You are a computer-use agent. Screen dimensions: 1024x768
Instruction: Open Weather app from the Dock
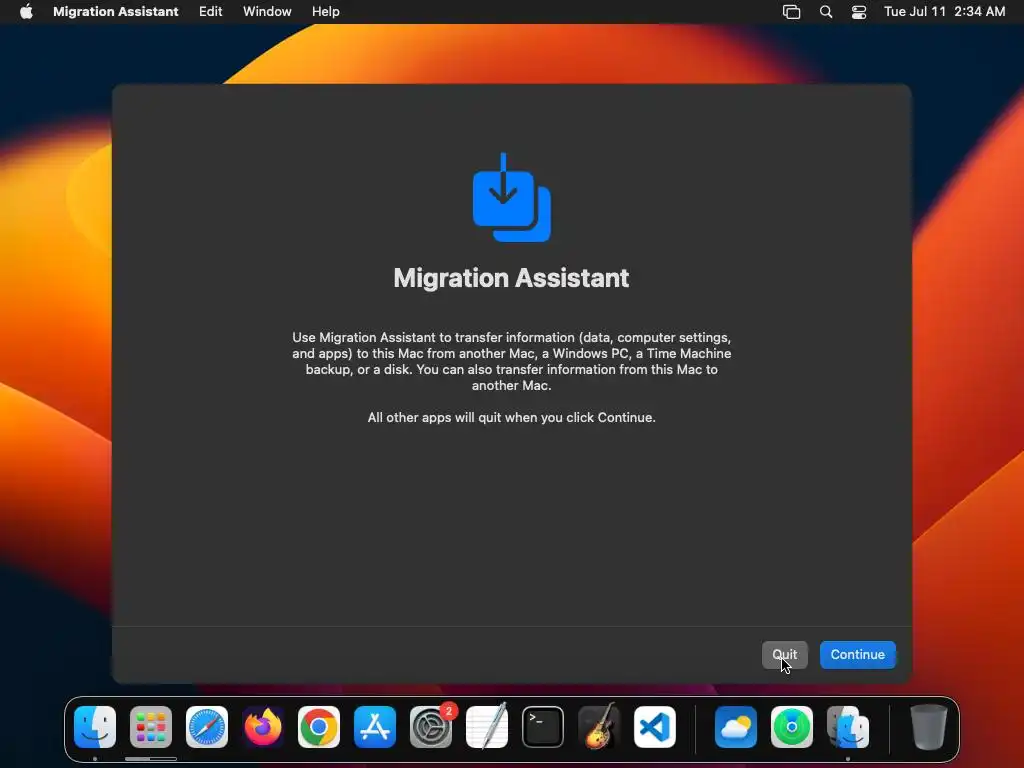coord(736,727)
